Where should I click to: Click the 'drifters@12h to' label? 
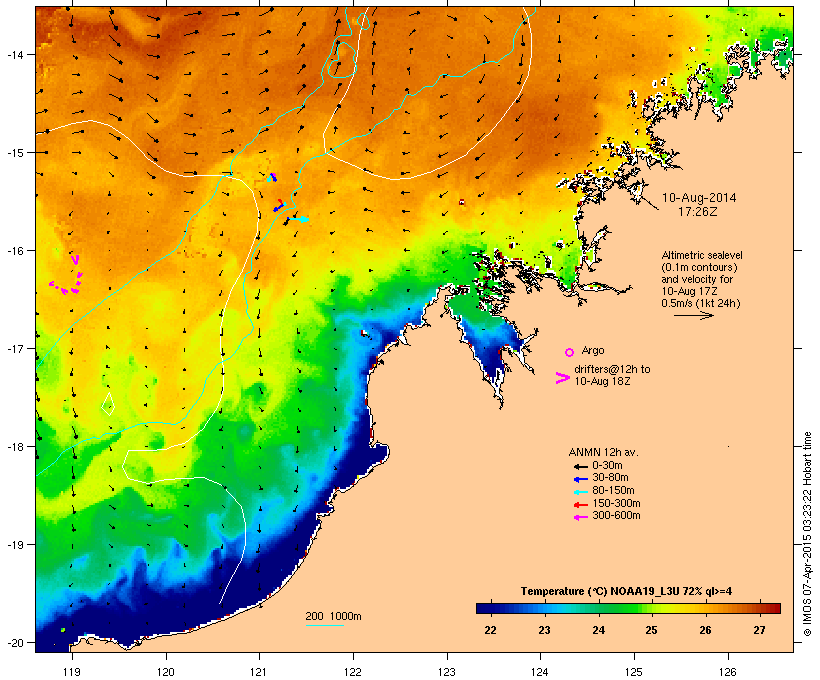[x=612, y=369]
